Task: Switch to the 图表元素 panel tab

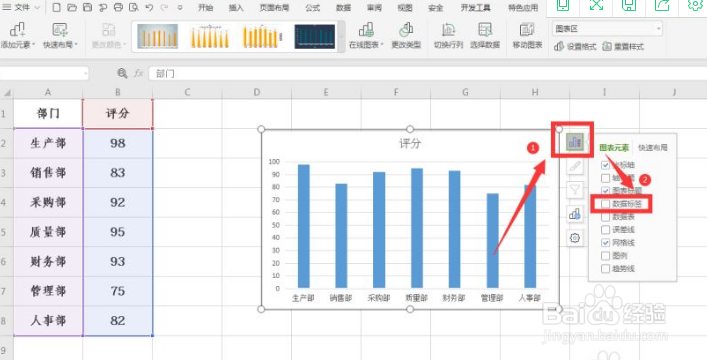Action: click(614, 148)
